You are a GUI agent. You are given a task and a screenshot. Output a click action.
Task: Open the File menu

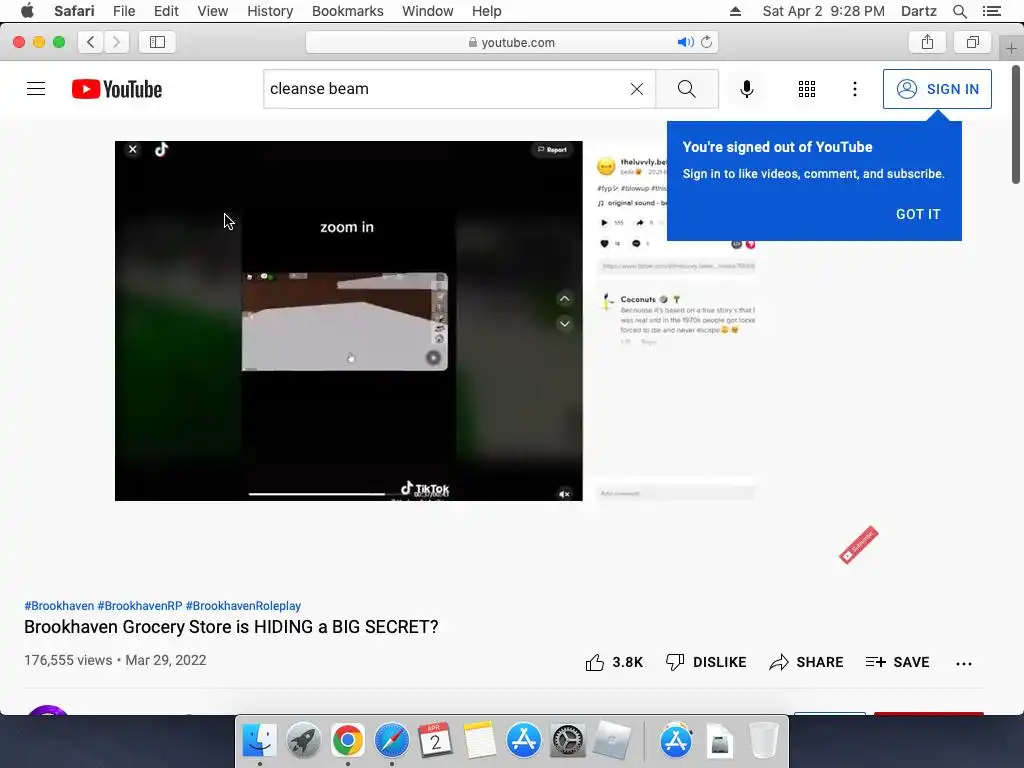[123, 11]
